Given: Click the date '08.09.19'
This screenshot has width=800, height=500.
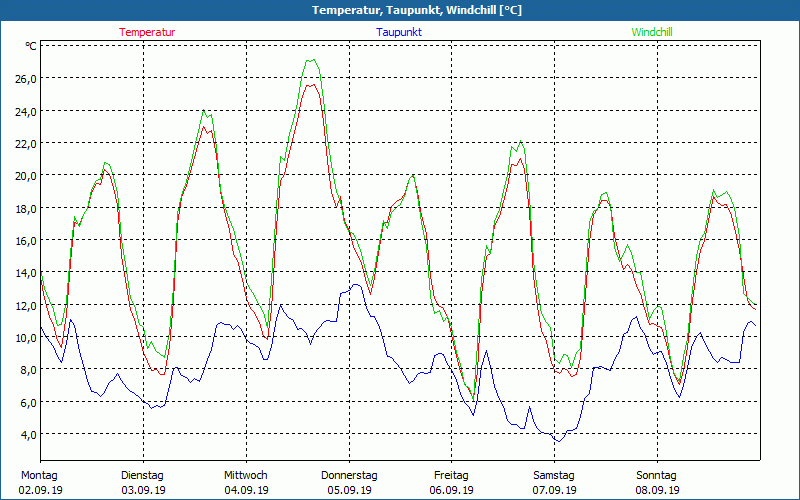Looking at the screenshot, I should point(658,490).
